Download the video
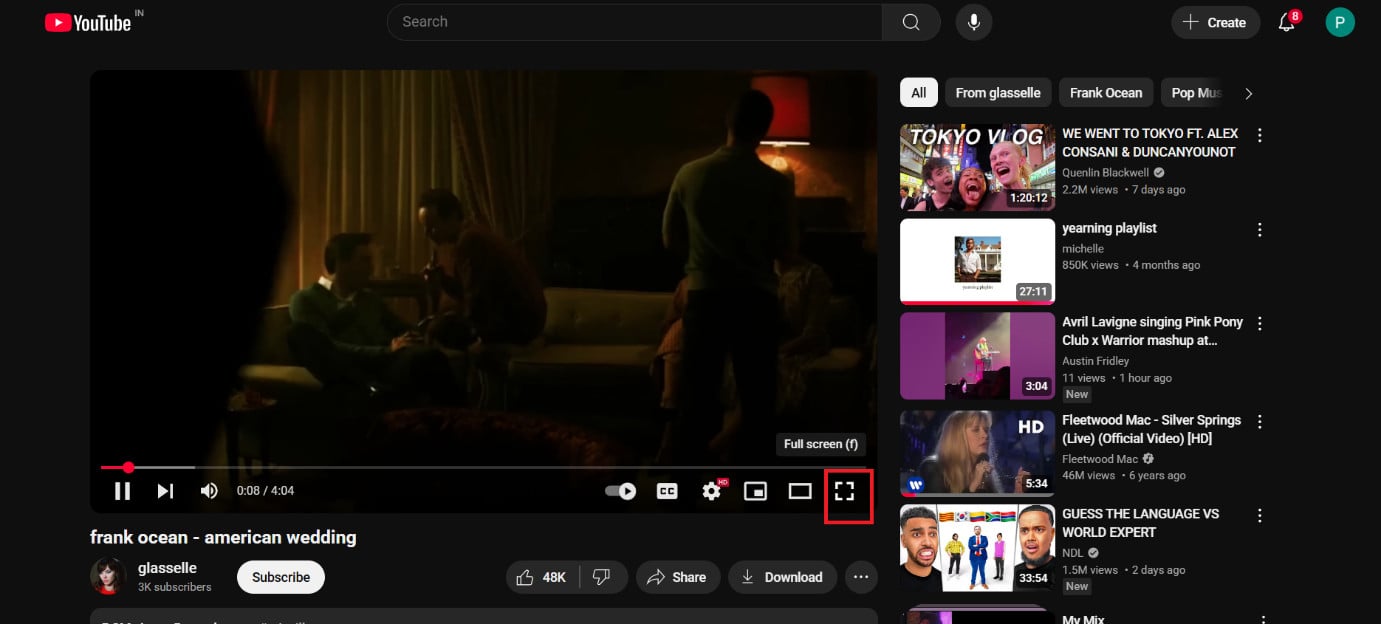Viewport: 1381px width, 624px height. [782, 577]
